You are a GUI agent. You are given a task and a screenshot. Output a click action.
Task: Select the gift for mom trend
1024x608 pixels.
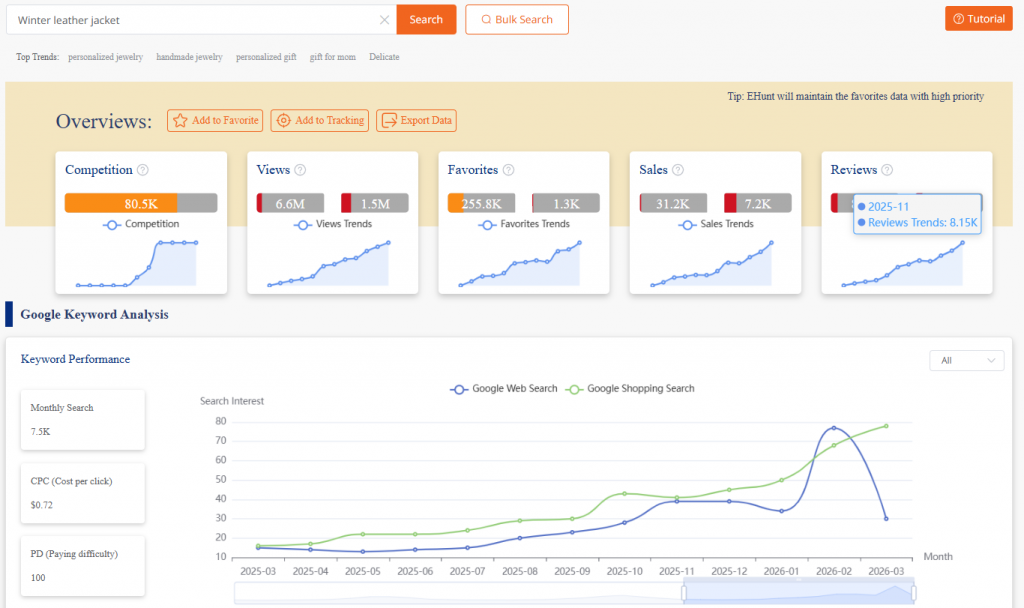coord(332,57)
